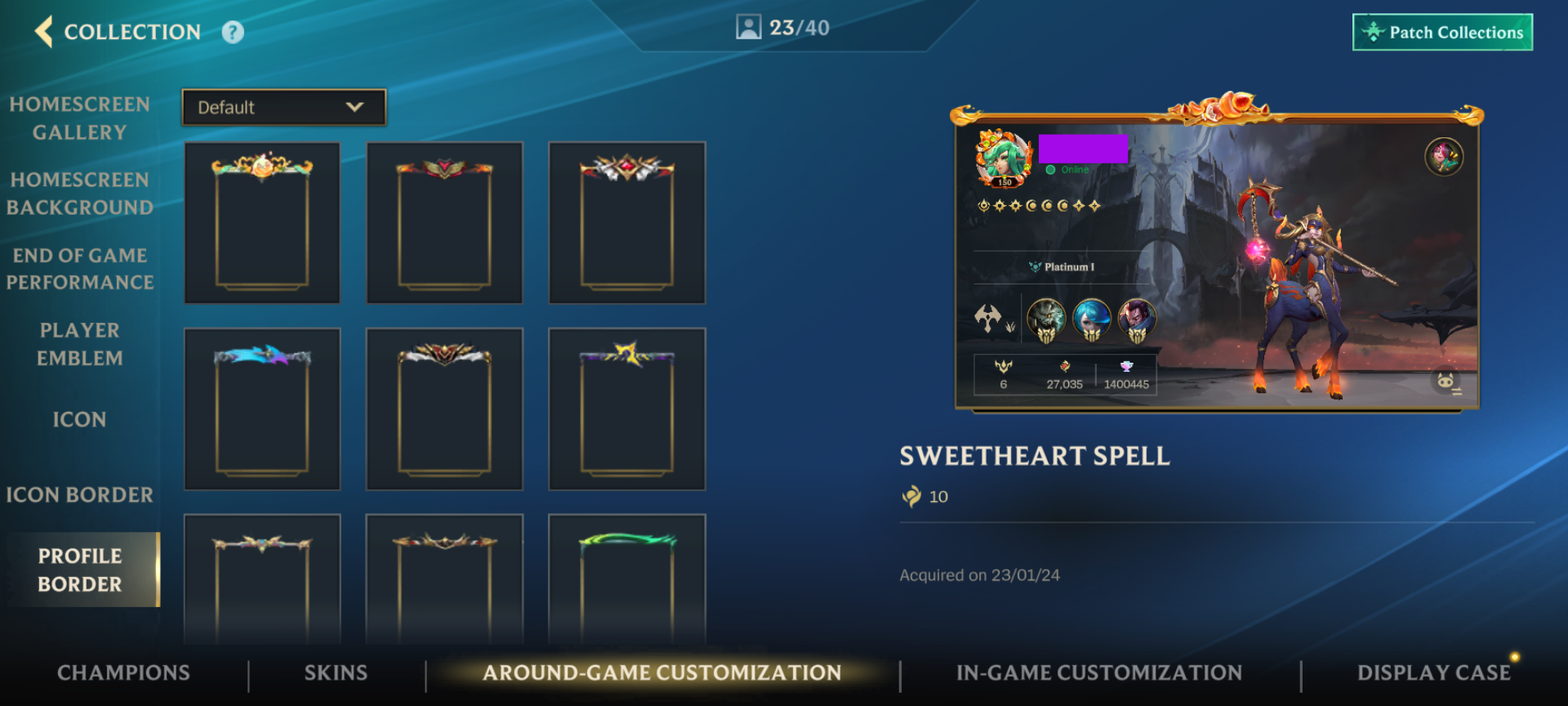Click the green-haired player avatar icon
Image resolution: width=1568 pixels, height=706 pixels.
click(x=1004, y=158)
